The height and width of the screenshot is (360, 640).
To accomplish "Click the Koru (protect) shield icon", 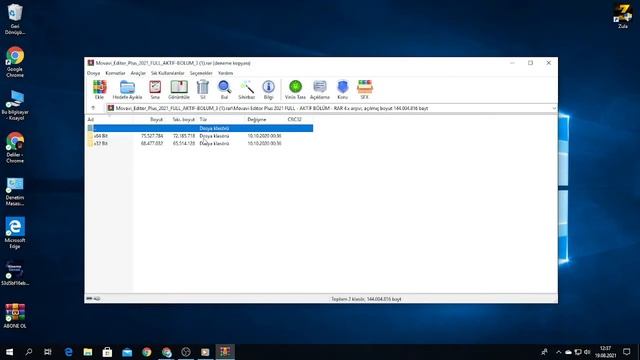I will (342, 89).
